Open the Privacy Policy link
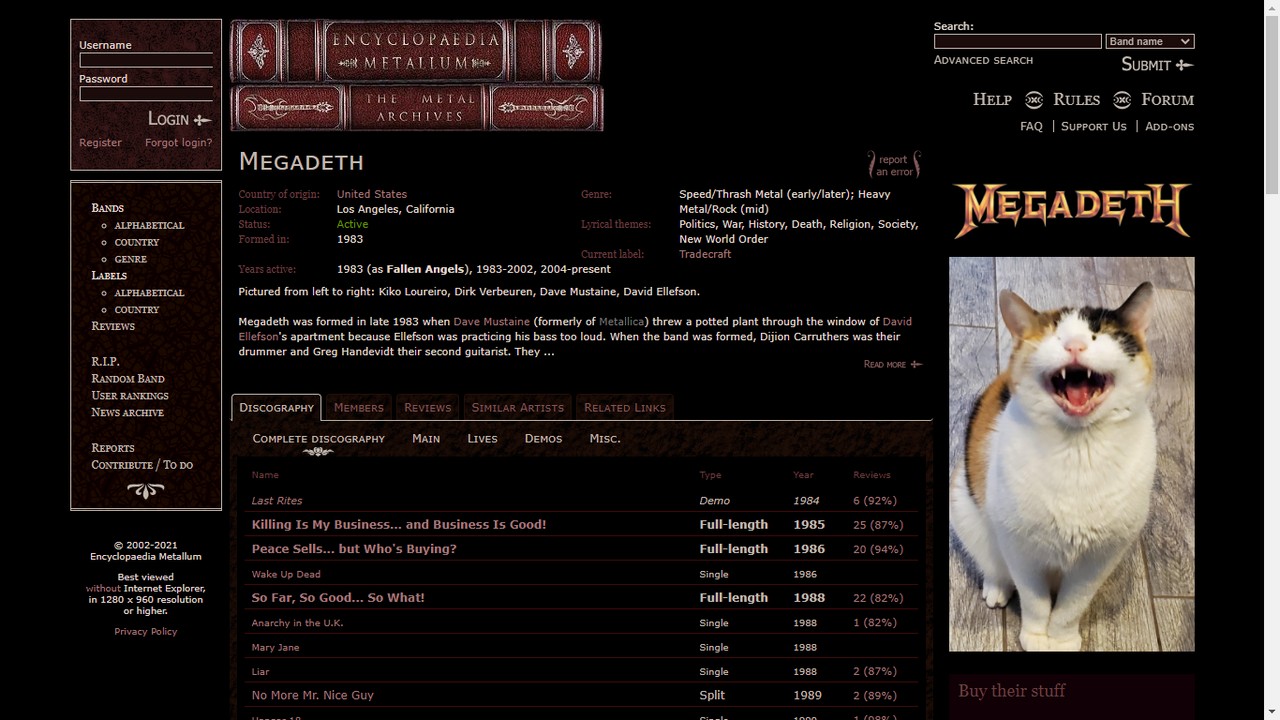The image size is (1280, 720). pos(146,632)
